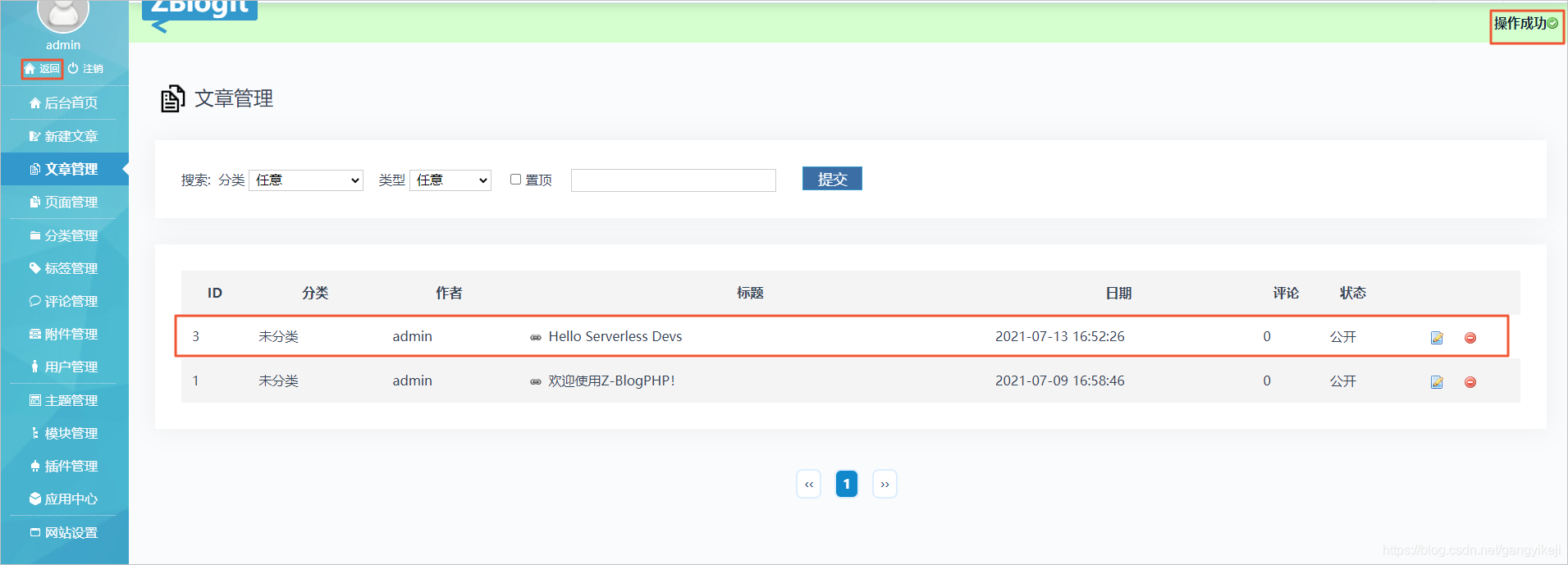The height and width of the screenshot is (565, 1568).
Task: Toggle the 置顶 checkbox
Action: tap(515, 179)
